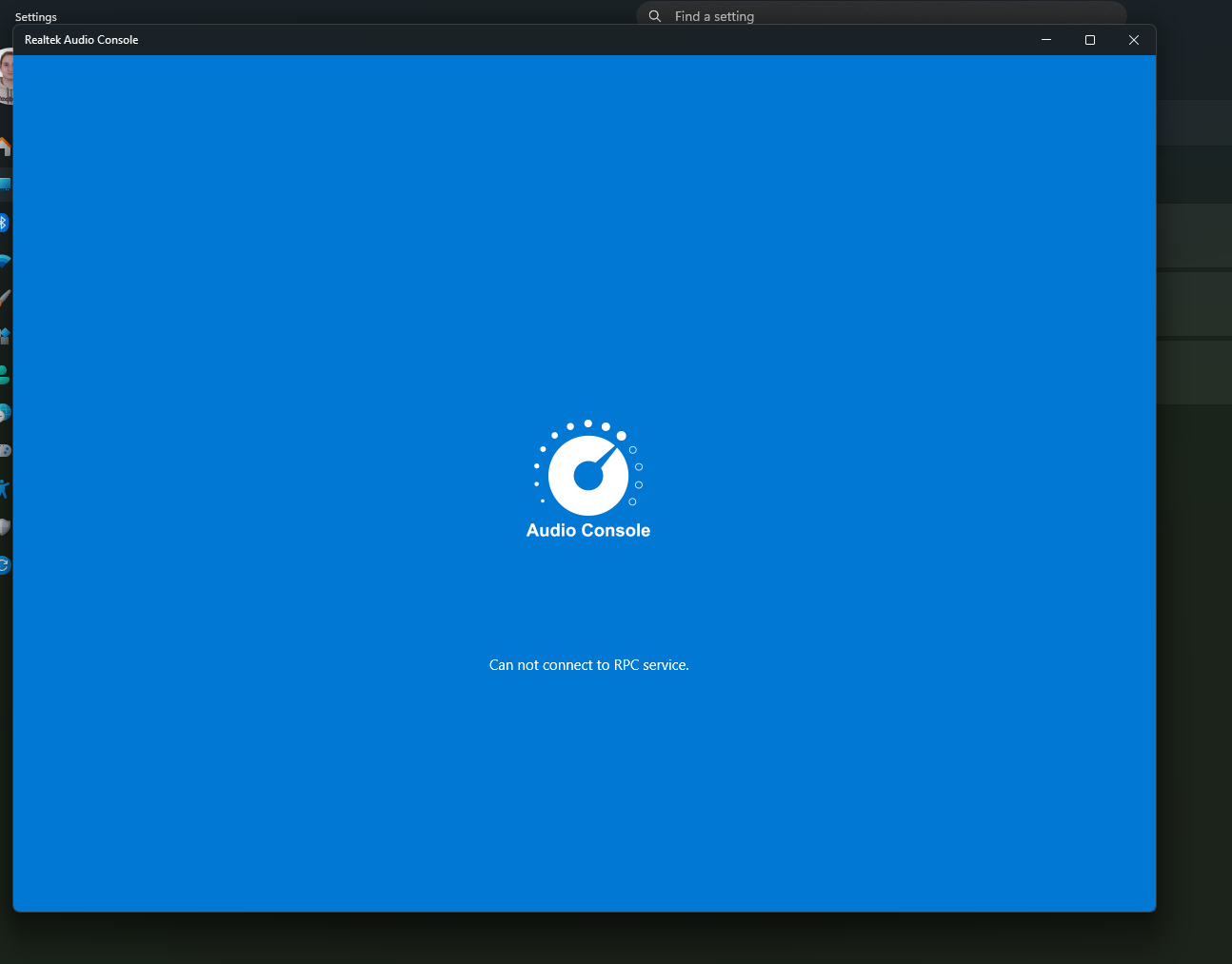Screen dimensions: 1232x964
Task: Open Windows Update icon in Settings sidebar
Action: point(5,565)
